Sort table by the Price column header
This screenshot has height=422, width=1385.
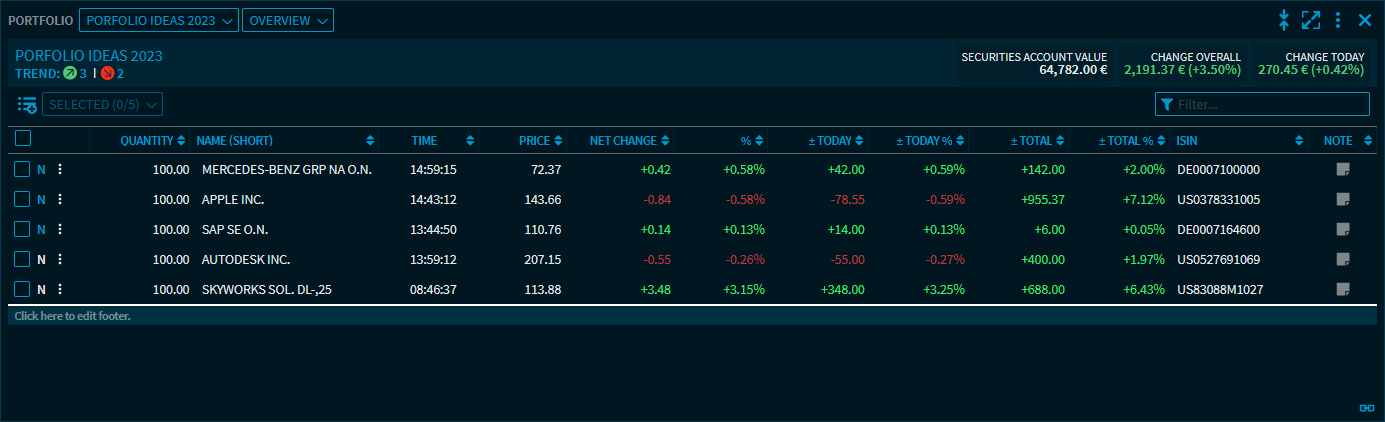(535, 141)
